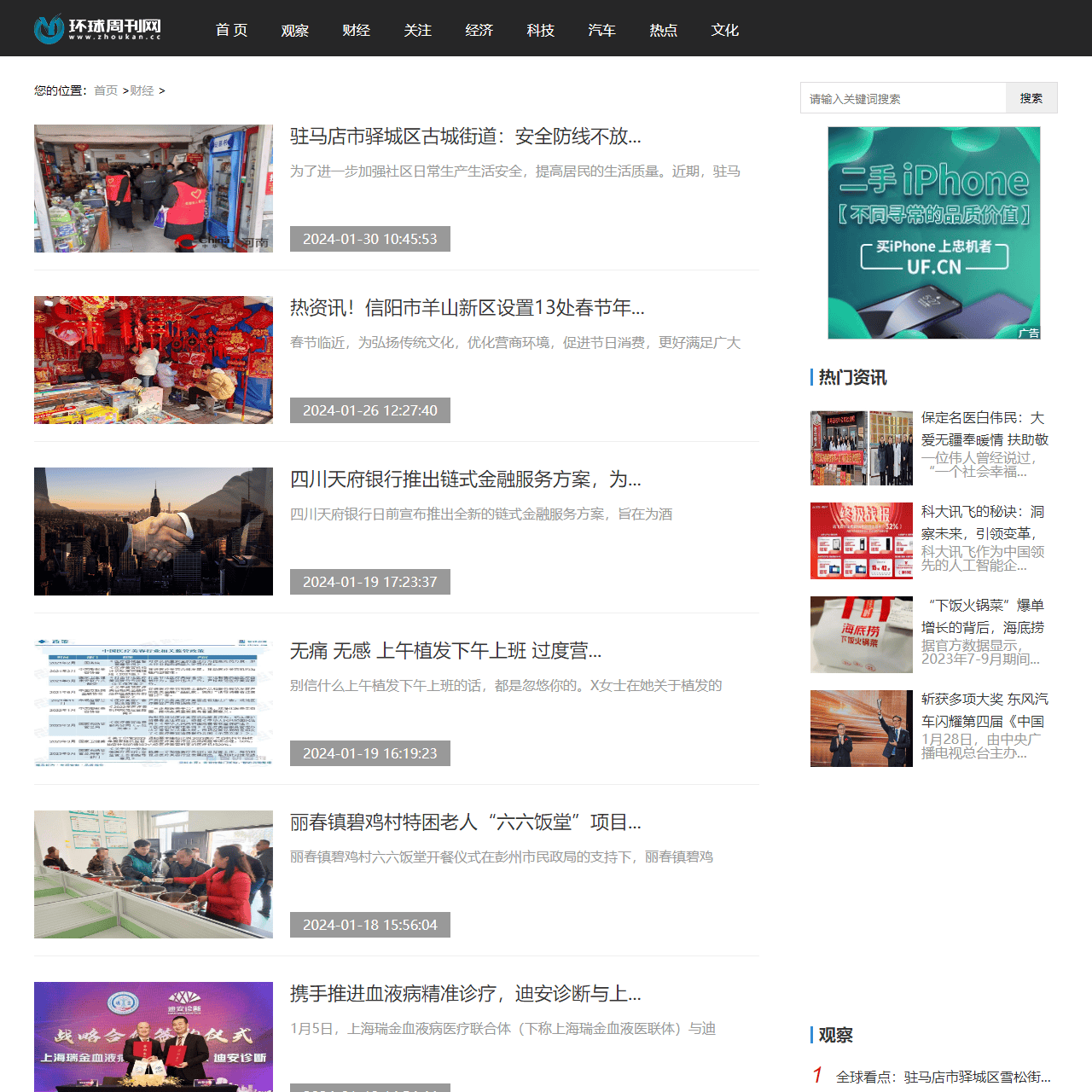Open the 四川天府银行 链式金融 article title
The height and width of the screenshot is (1092, 1092).
465,479
